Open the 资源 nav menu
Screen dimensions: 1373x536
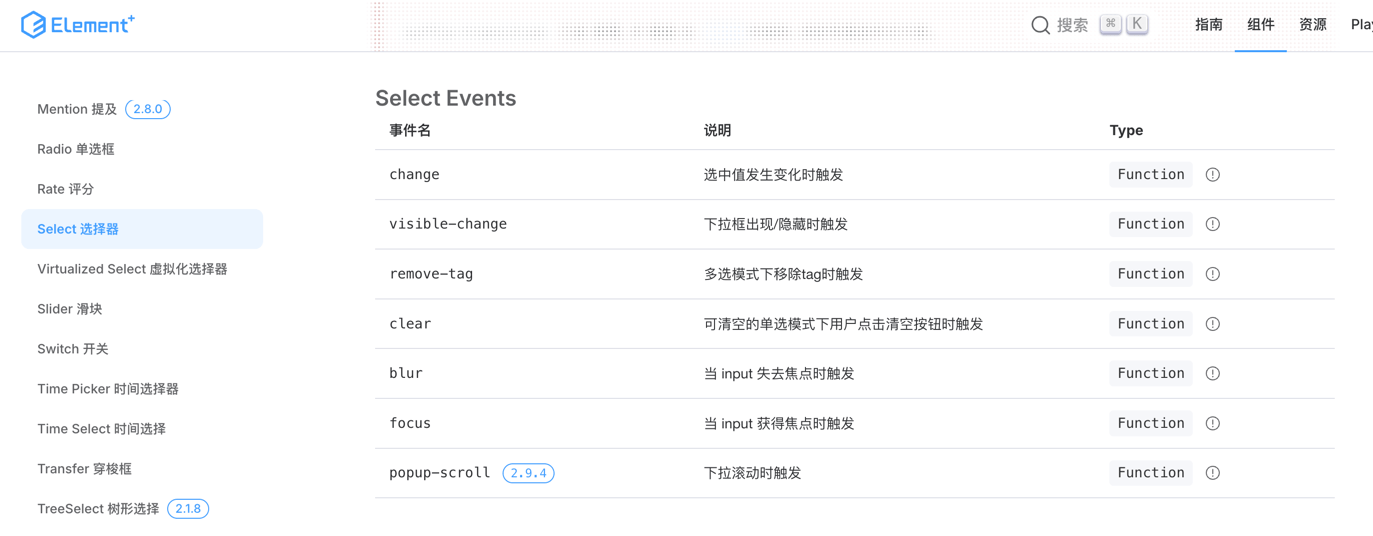(x=1312, y=25)
